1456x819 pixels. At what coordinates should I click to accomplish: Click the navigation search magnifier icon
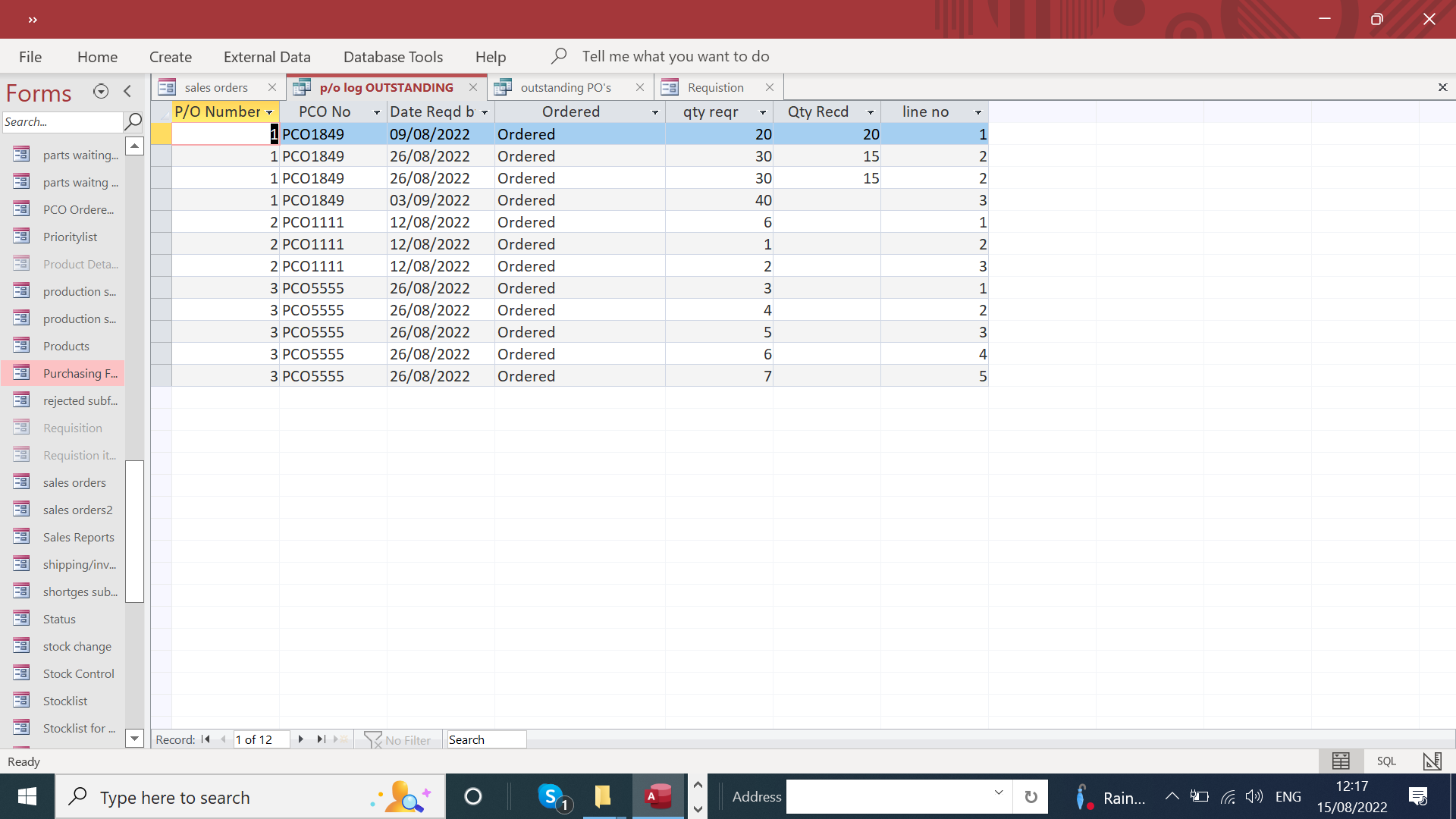133,121
